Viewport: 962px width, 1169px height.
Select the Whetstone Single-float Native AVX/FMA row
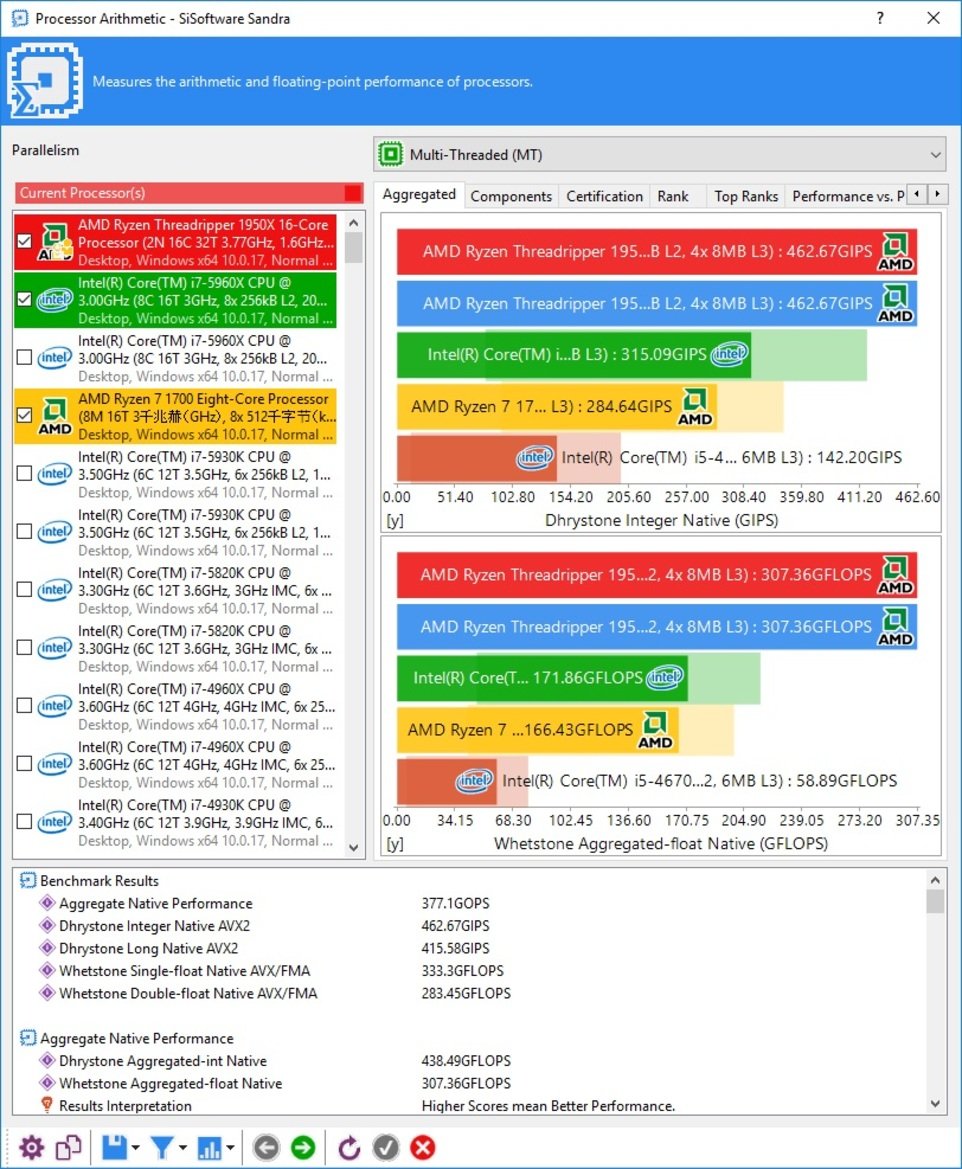coord(470,971)
